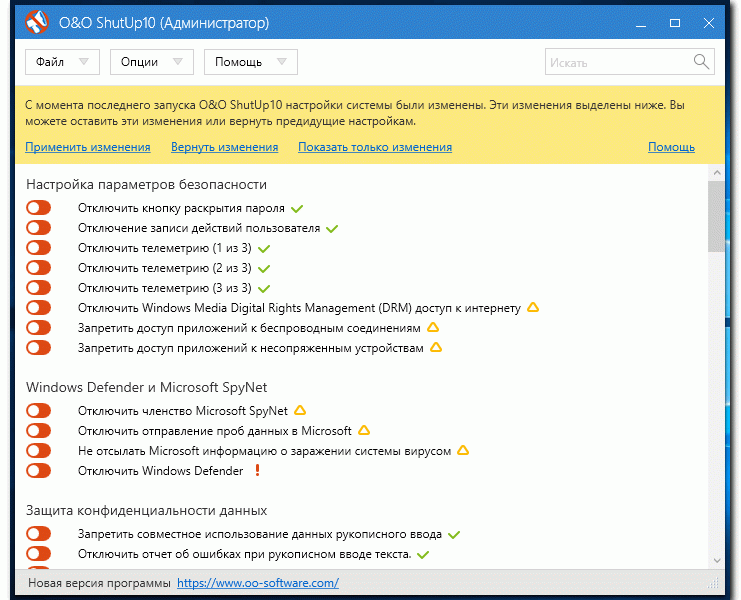Click yellow warning triangle beside DRM internet access

point(533,308)
